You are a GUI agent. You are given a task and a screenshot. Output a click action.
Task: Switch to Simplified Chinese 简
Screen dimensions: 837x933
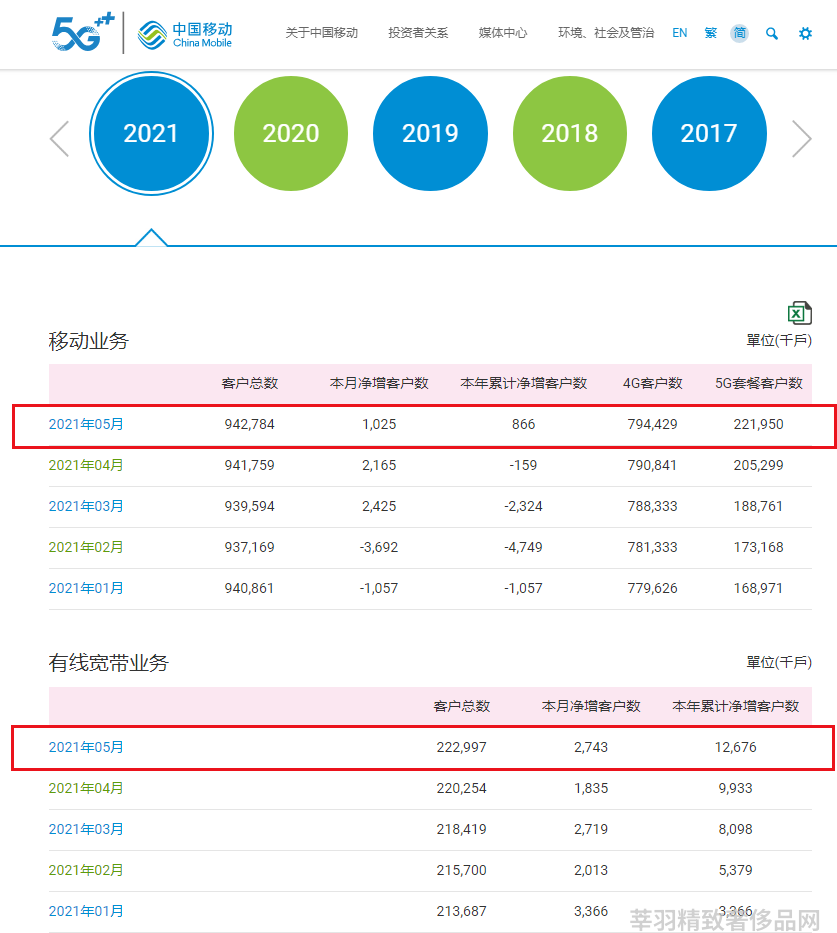739,33
